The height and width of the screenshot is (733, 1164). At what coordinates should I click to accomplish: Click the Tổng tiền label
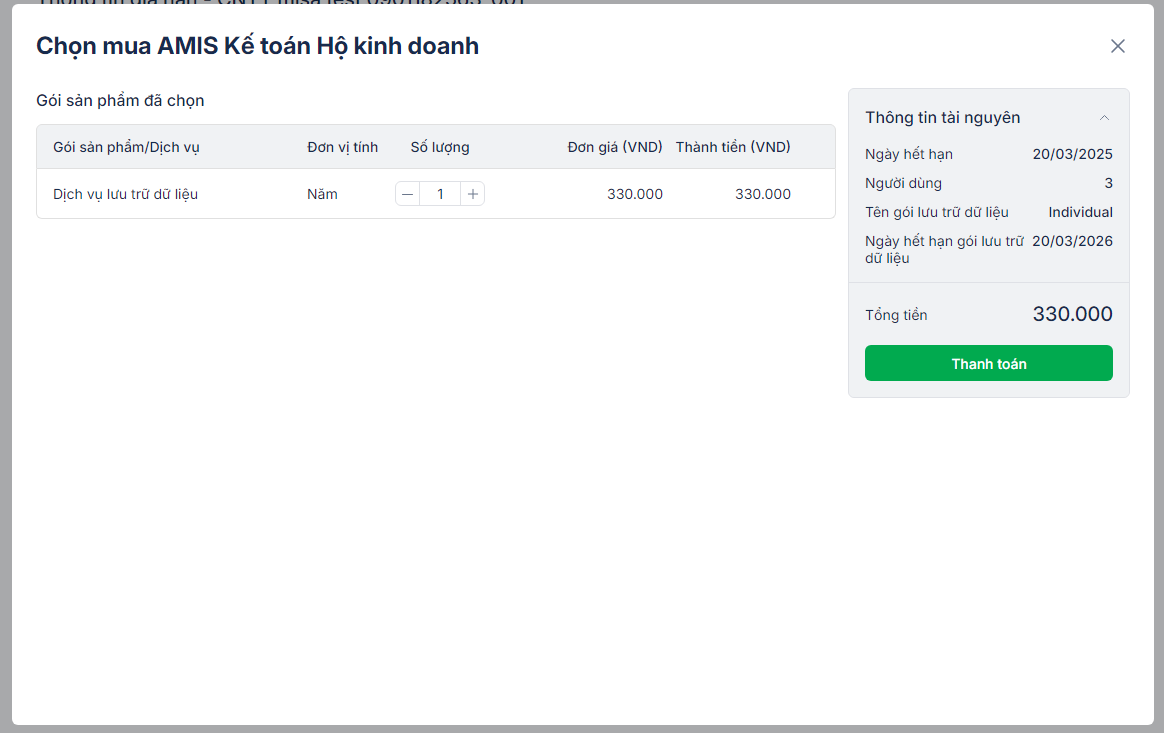tap(896, 315)
